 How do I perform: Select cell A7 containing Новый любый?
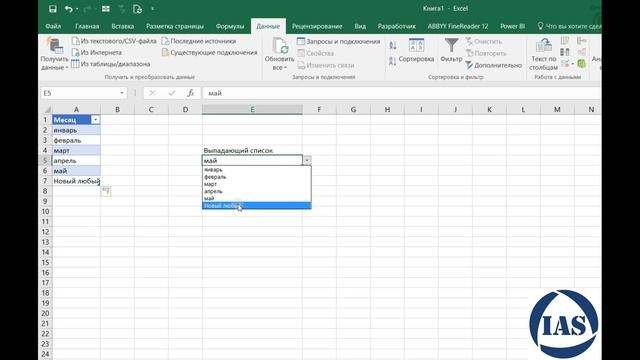76,181
